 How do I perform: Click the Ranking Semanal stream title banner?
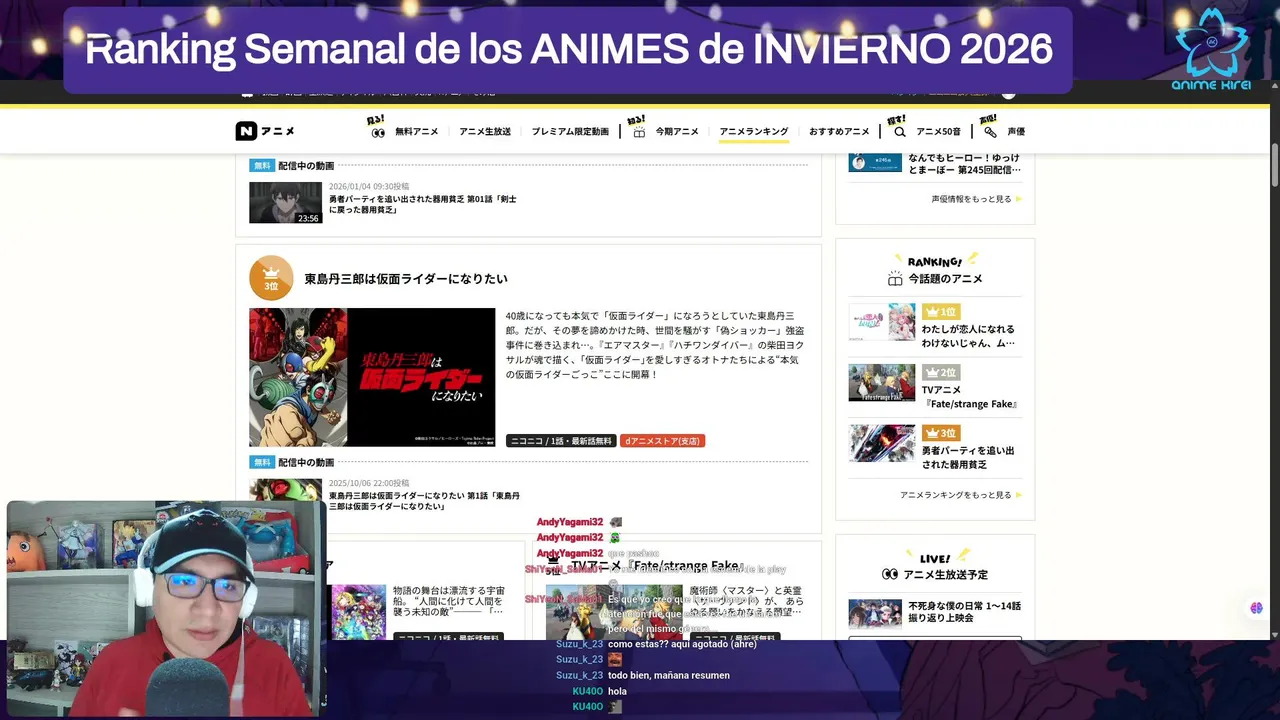click(568, 50)
